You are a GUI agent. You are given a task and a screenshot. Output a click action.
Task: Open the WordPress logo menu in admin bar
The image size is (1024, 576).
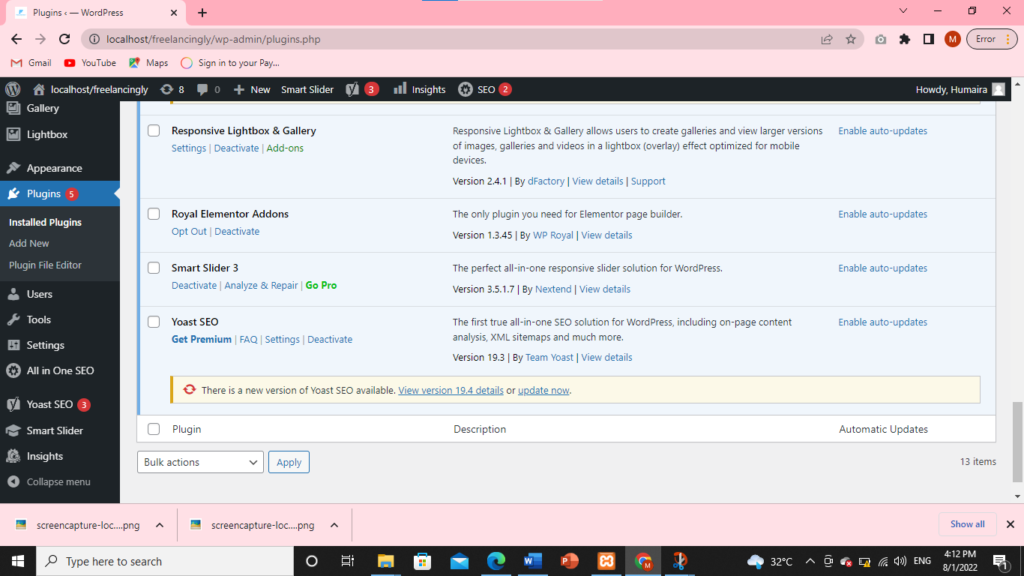[x=12, y=89]
